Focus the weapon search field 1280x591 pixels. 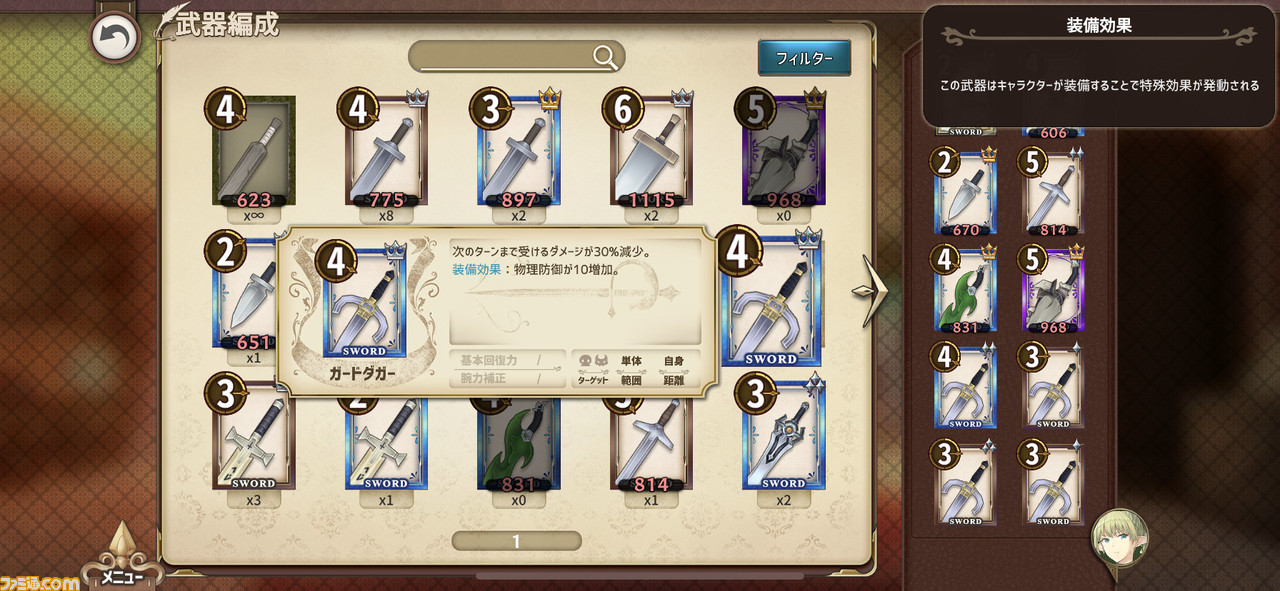[516, 57]
